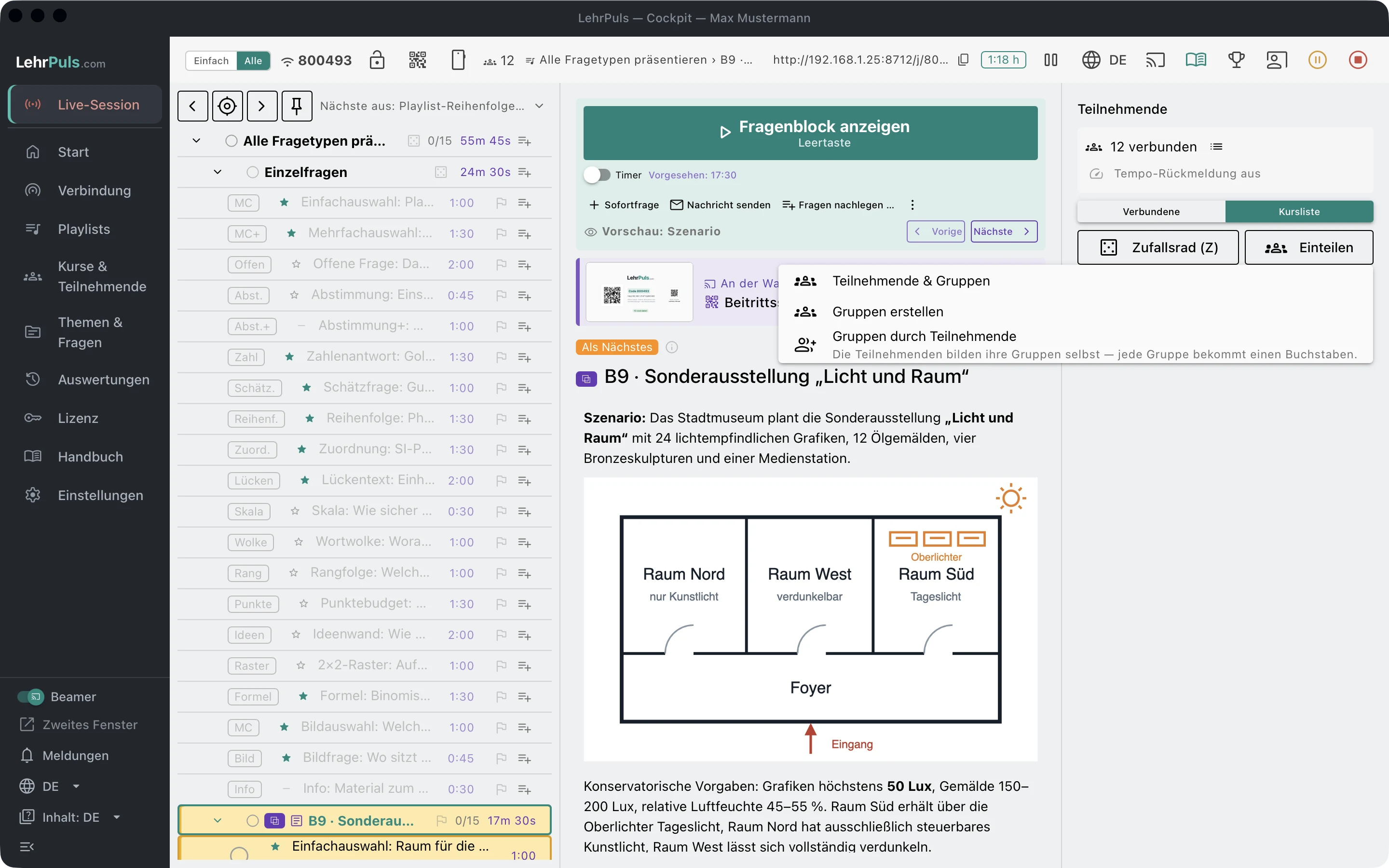Choose Gruppen erstellen menu entry

click(x=1075, y=312)
